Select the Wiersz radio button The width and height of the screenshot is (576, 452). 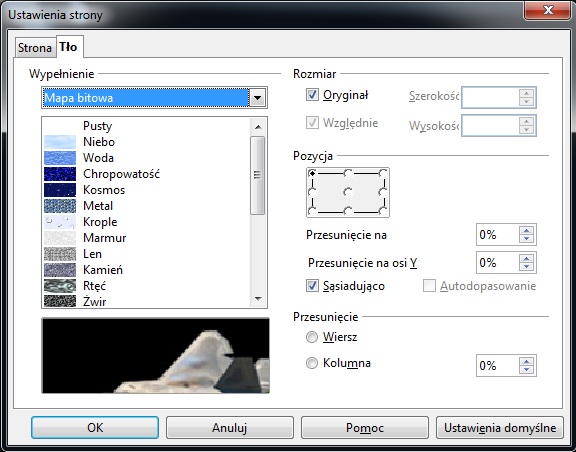[312, 337]
